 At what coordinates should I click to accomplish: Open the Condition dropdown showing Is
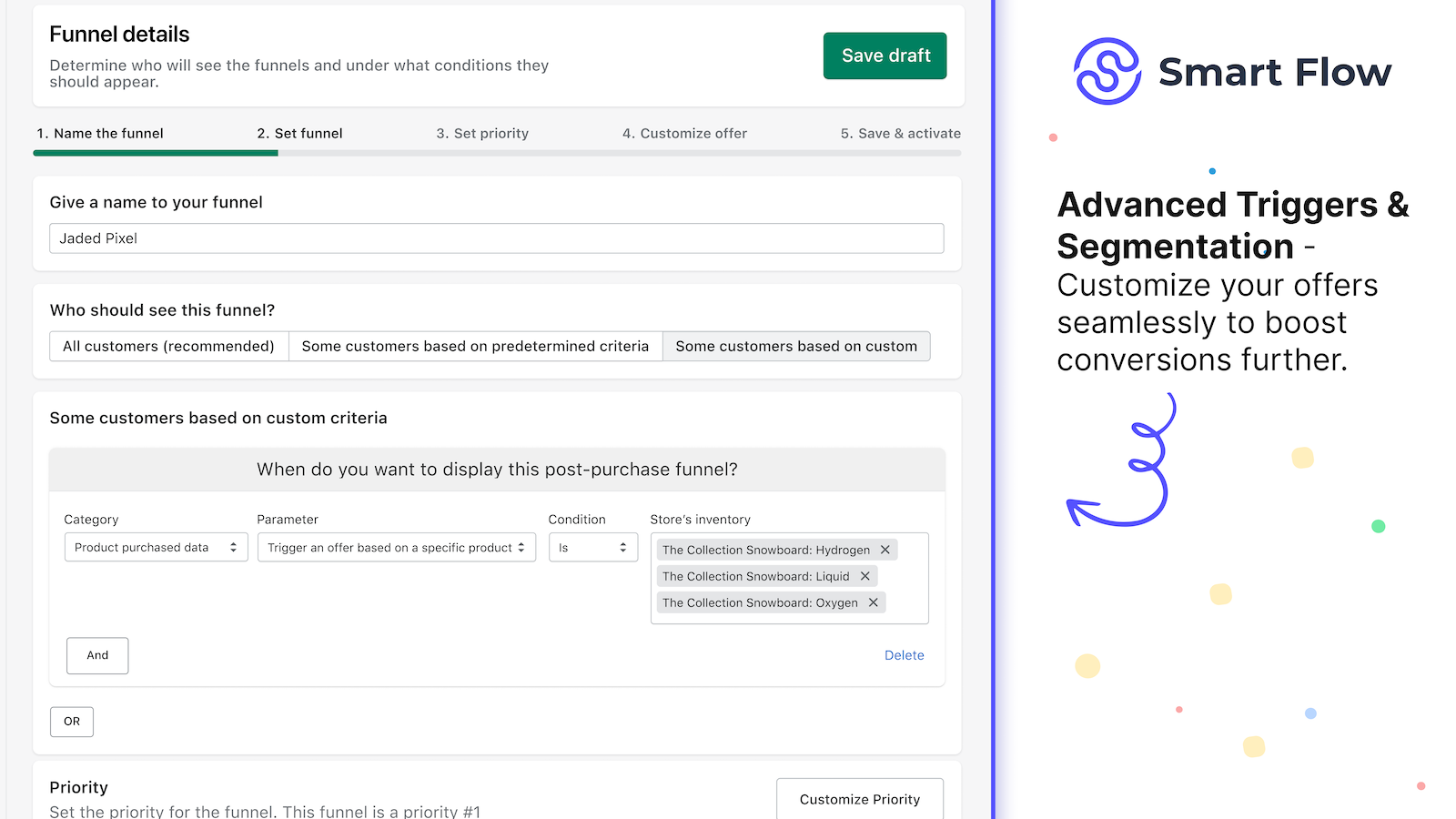[592, 547]
